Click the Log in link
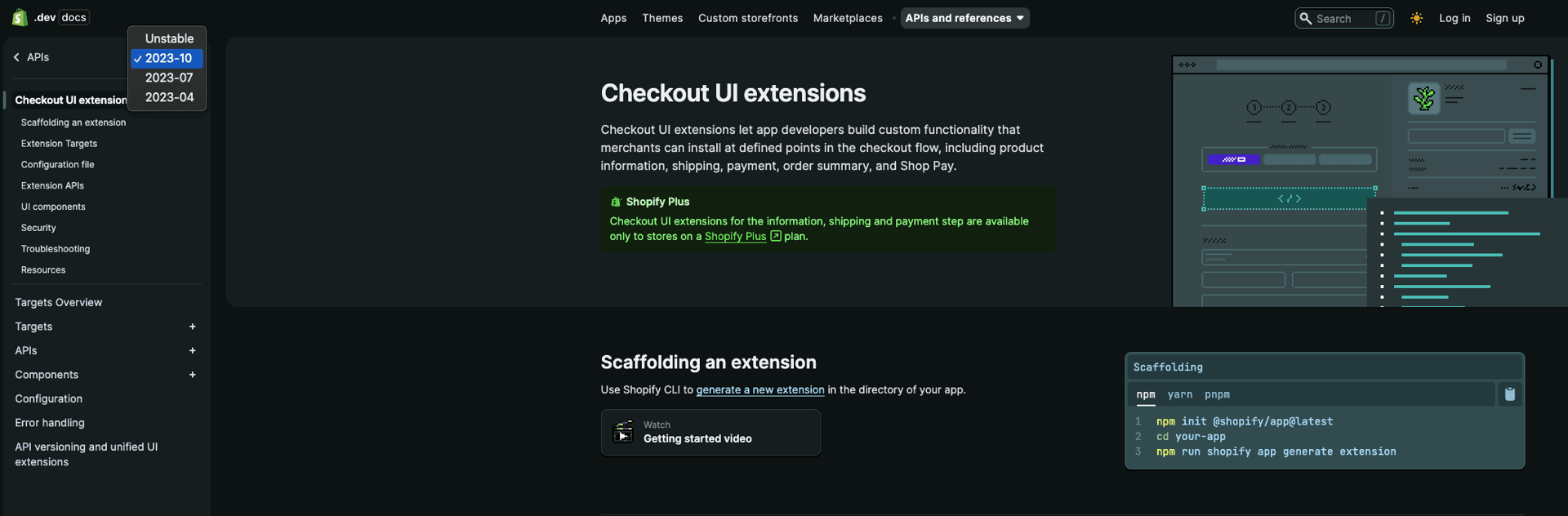The width and height of the screenshot is (1568, 516). pyautogui.click(x=1454, y=18)
